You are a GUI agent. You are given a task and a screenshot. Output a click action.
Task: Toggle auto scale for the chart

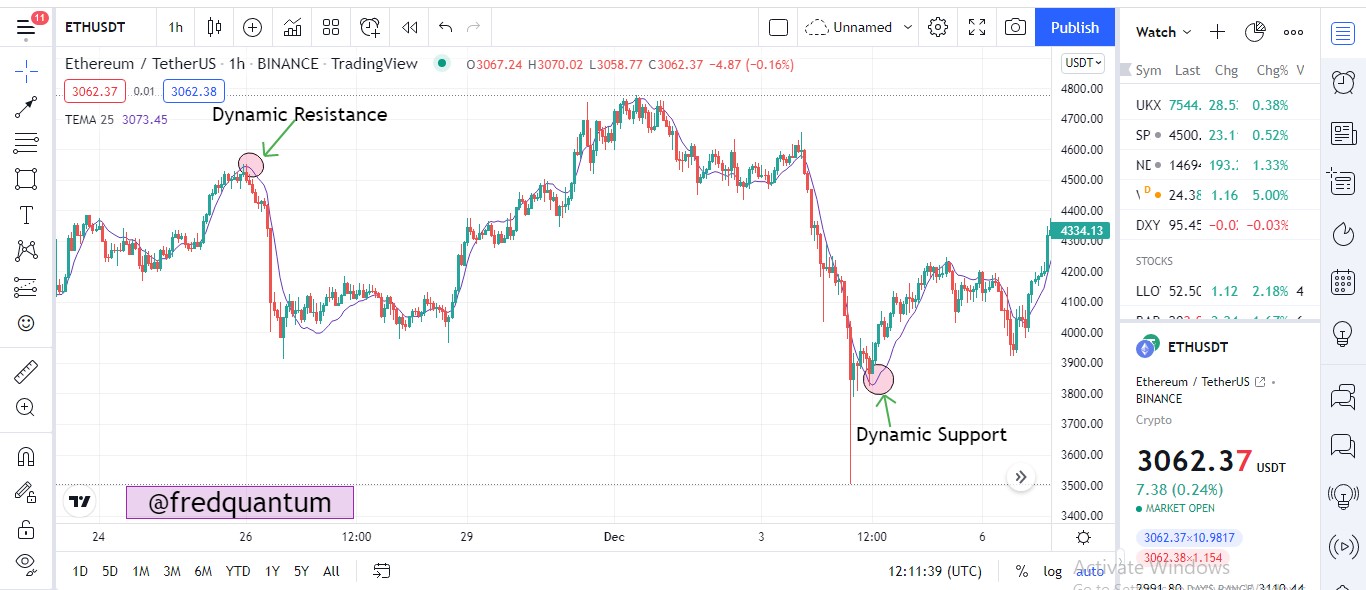click(1090, 571)
